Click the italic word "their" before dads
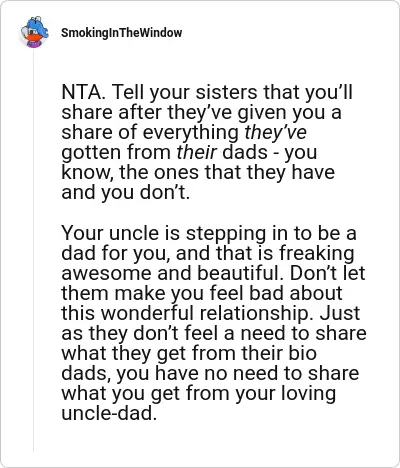Image resolution: width=400 pixels, height=468 pixels. [197, 152]
